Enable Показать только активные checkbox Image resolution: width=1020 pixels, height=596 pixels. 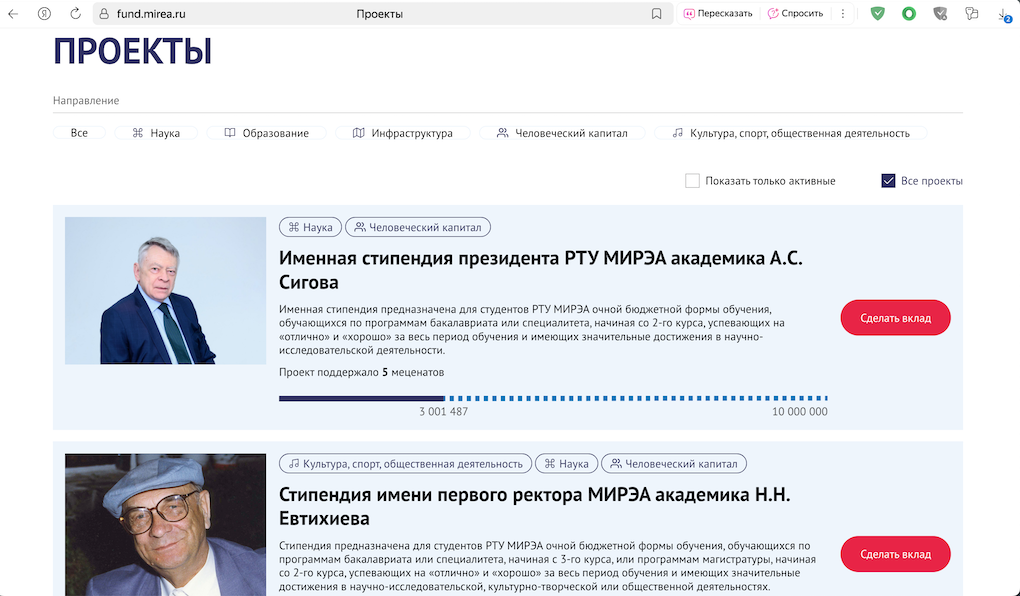pyautogui.click(x=692, y=181)
